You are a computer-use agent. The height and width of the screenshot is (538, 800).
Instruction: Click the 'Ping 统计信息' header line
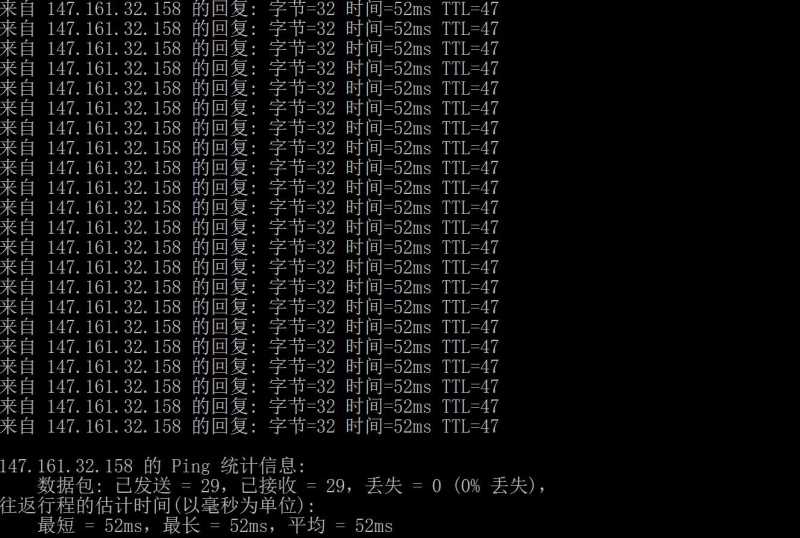tap(152, 466)
